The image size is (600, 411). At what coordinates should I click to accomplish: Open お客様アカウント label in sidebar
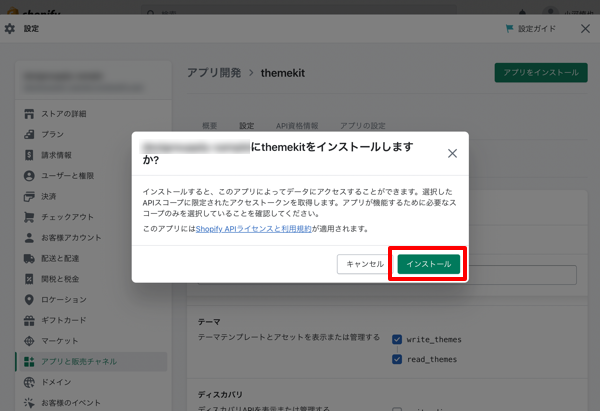[x=71, y=238]
